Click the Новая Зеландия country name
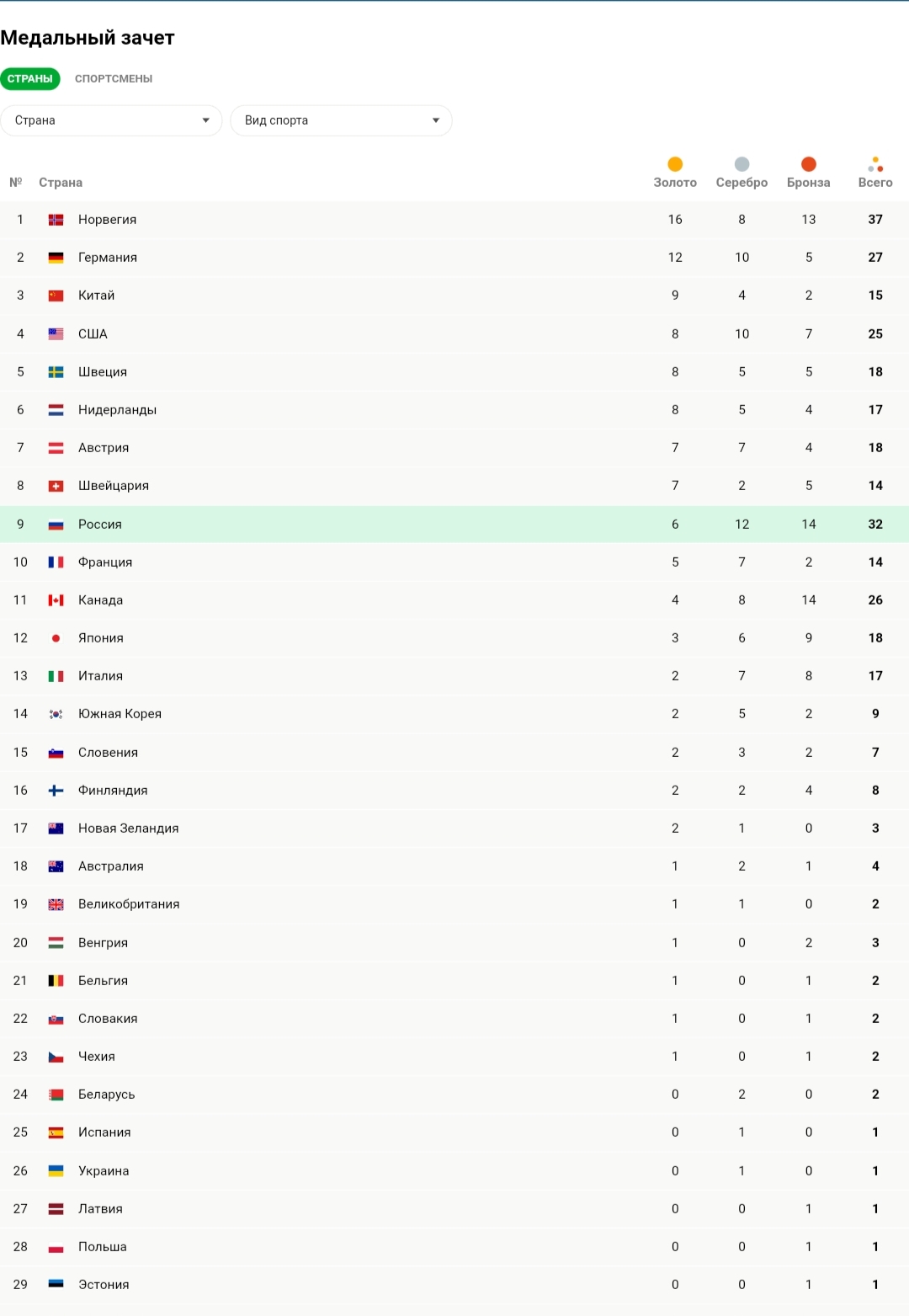The image size is (909, 1316). click(x=129, y=828)
